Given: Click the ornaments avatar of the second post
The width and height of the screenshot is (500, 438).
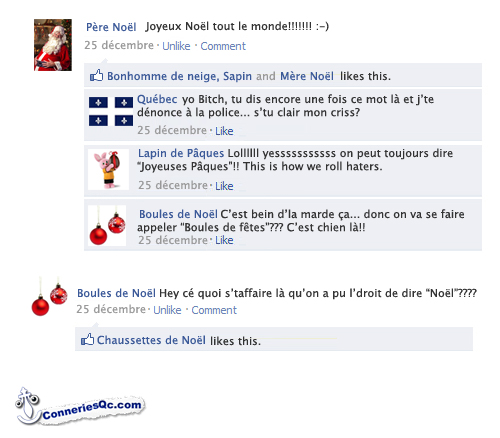Looking at the screenshot, I should click(x=49, y=296).
